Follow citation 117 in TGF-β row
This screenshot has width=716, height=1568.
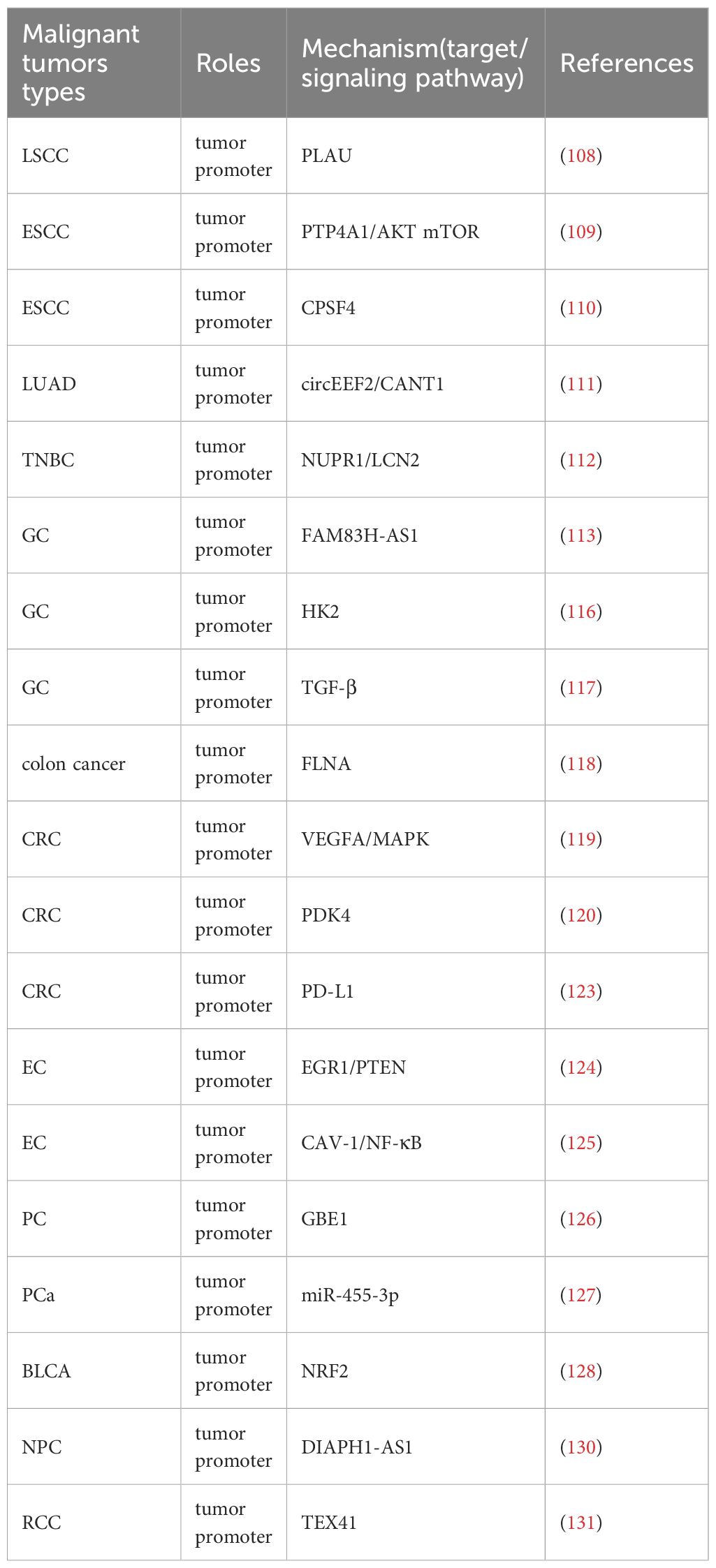pyautogui.click(x=580, y=688)
